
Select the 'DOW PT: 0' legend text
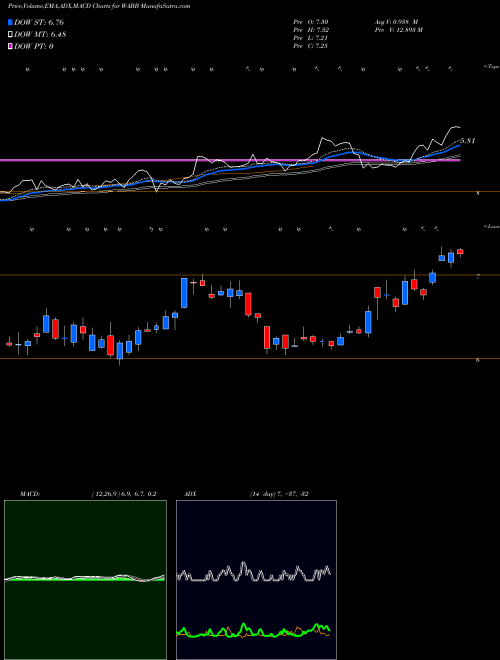34,46
